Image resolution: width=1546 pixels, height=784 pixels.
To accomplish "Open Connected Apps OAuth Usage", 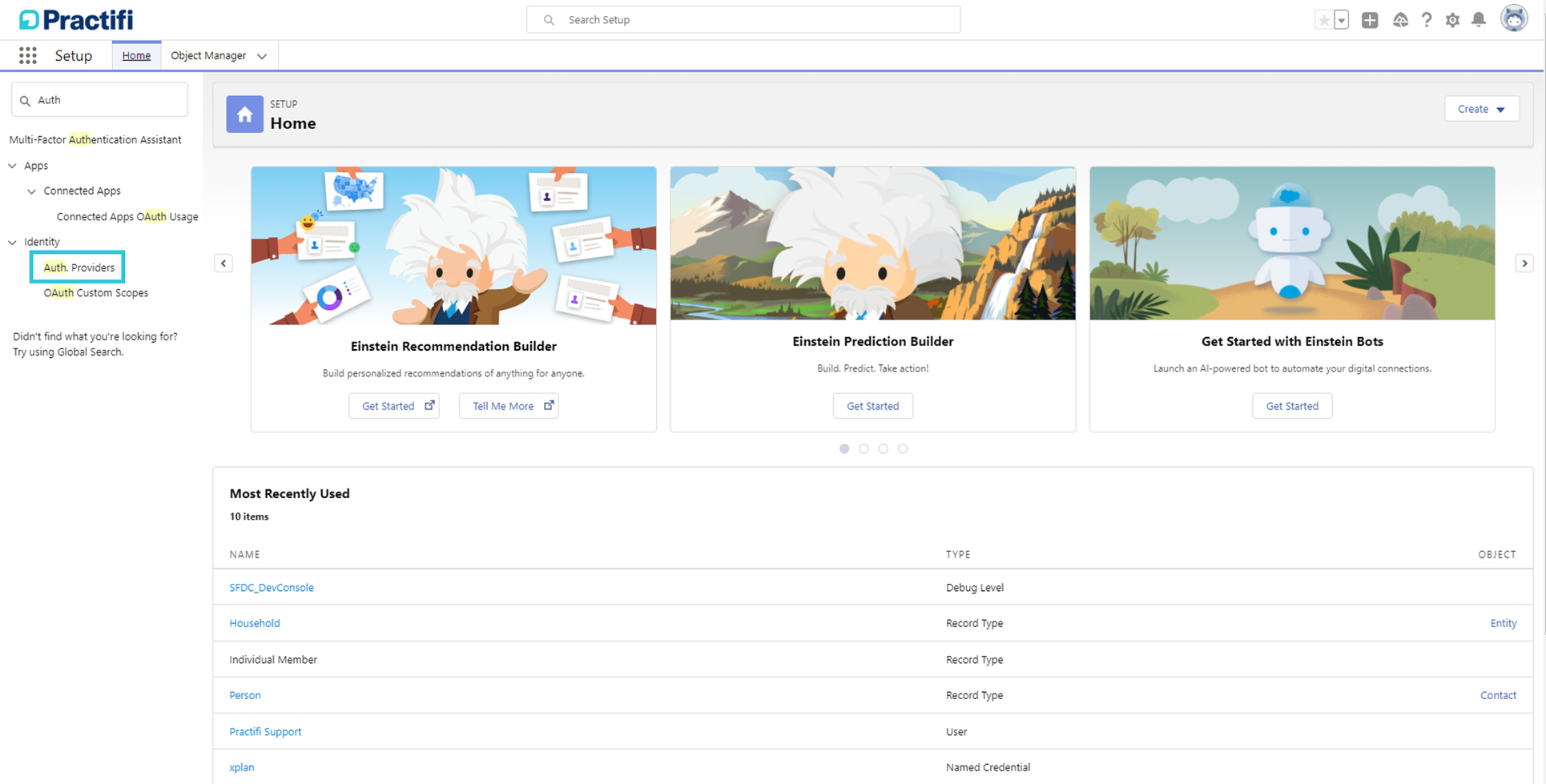I will click(x=127, y=216).
